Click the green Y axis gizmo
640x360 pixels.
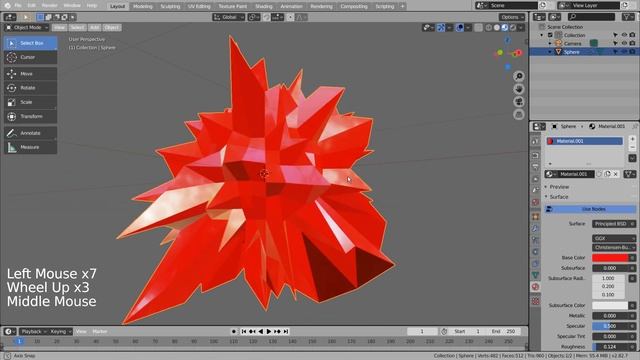pos(500,53)
